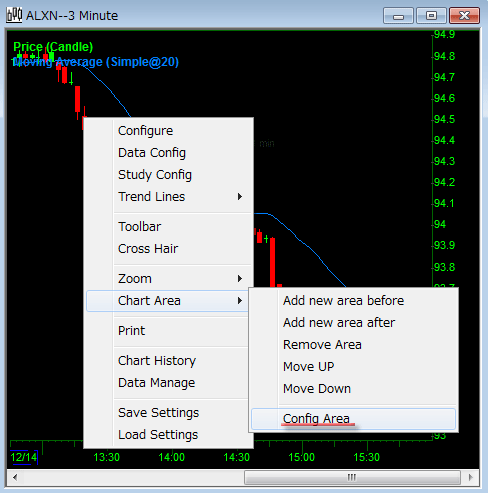Click the chart icon in title bar

click(x=14, y=15)
